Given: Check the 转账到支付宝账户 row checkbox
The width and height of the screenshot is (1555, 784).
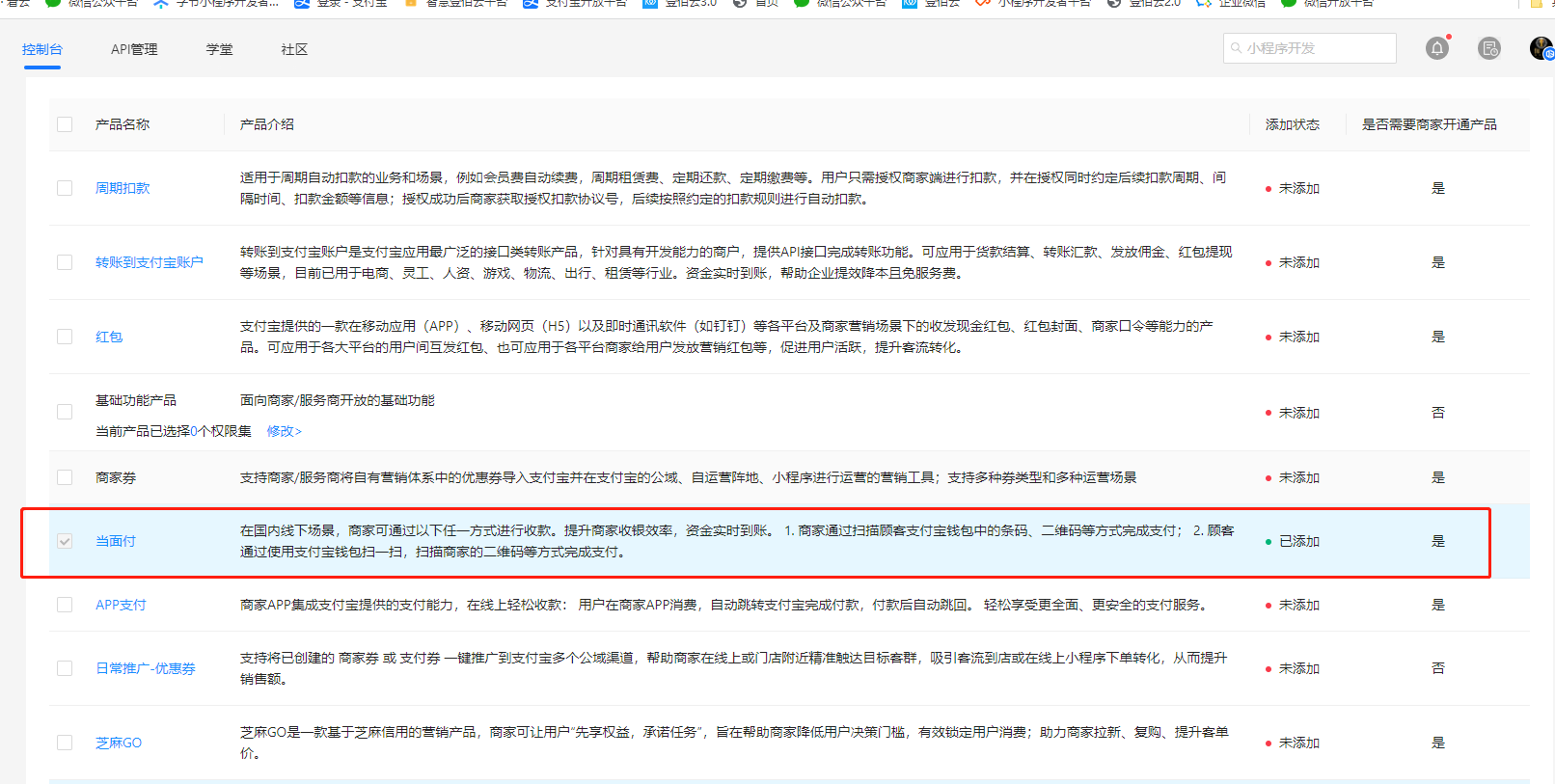Looking at the screenshot, I should pos(65,262).
